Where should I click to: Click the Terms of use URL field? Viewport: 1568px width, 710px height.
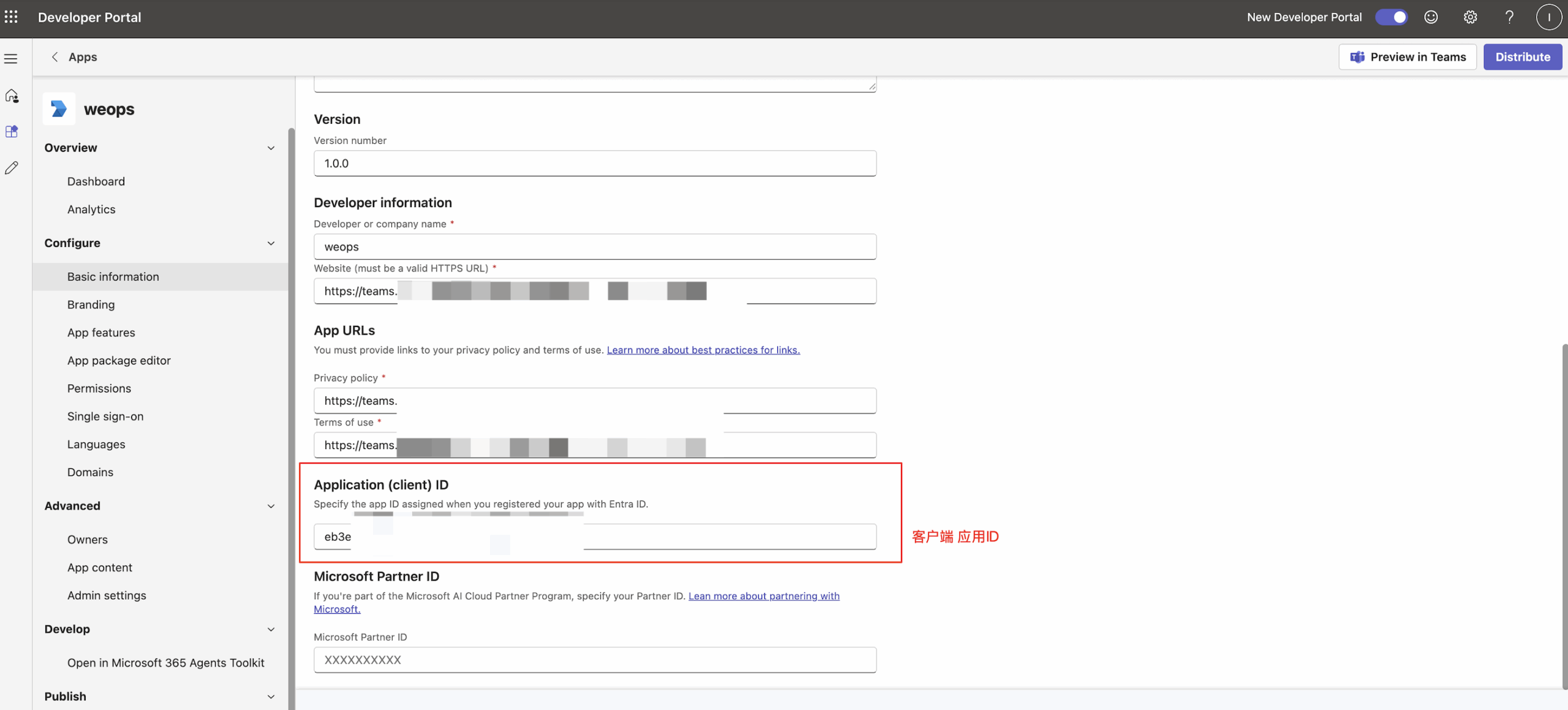tap(595, 445)
